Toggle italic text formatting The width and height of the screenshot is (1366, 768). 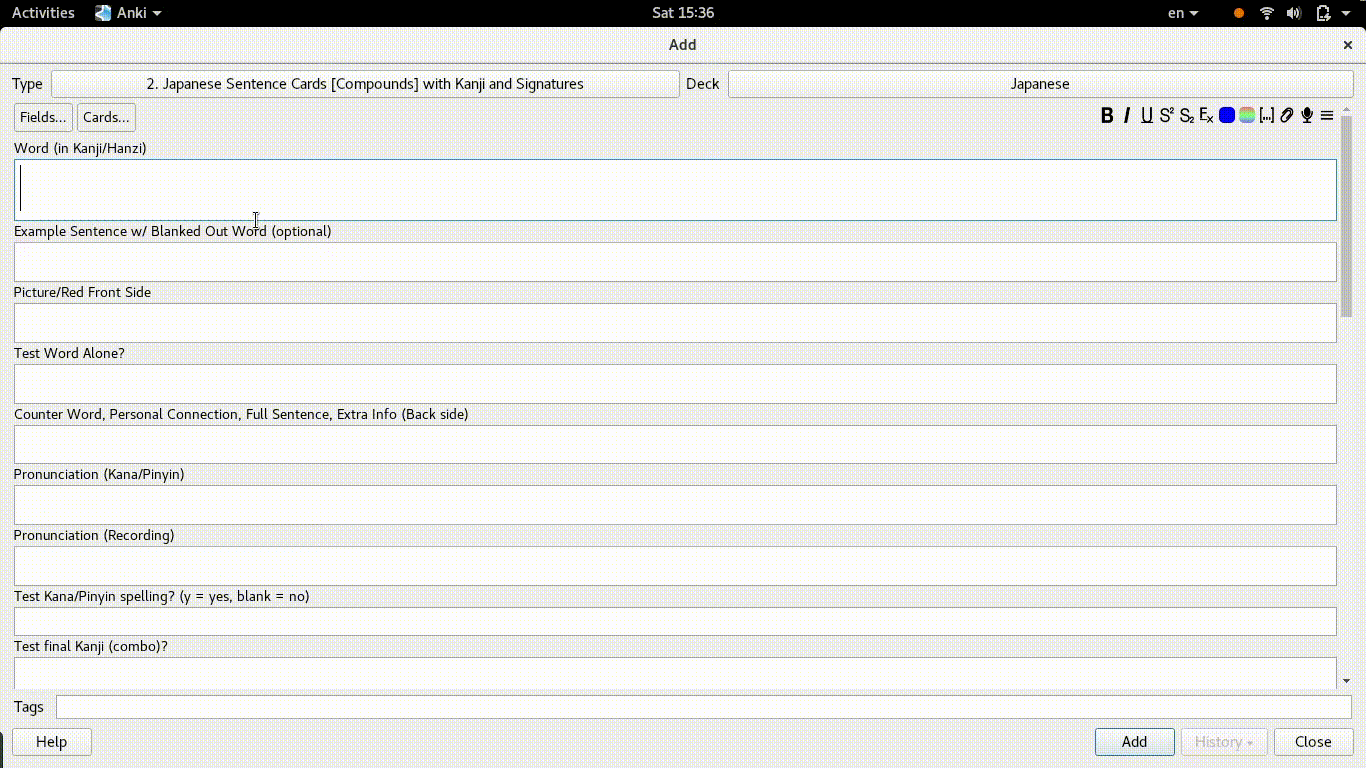click(x=1127, y=116)
